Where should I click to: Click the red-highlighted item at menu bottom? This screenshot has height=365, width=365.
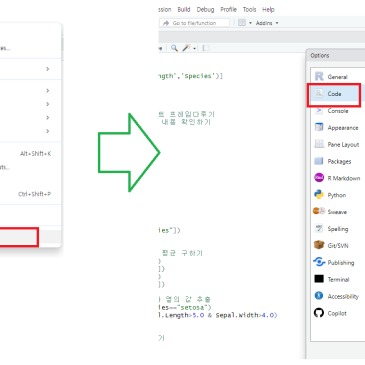click(19, 237)
